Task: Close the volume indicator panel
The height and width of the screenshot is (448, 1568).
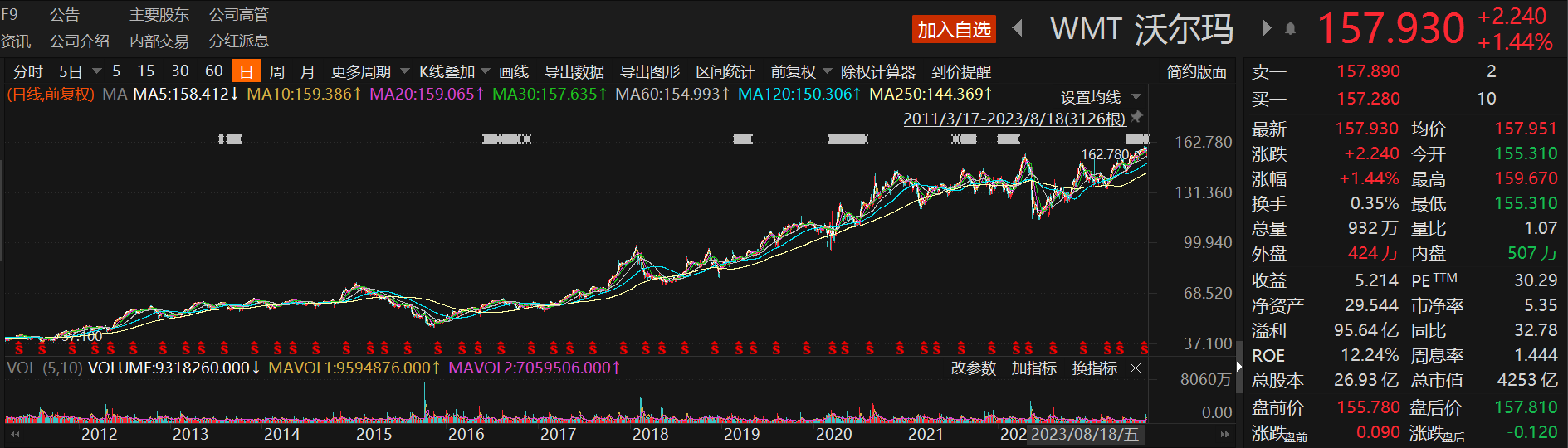Action: (1136, 368)
